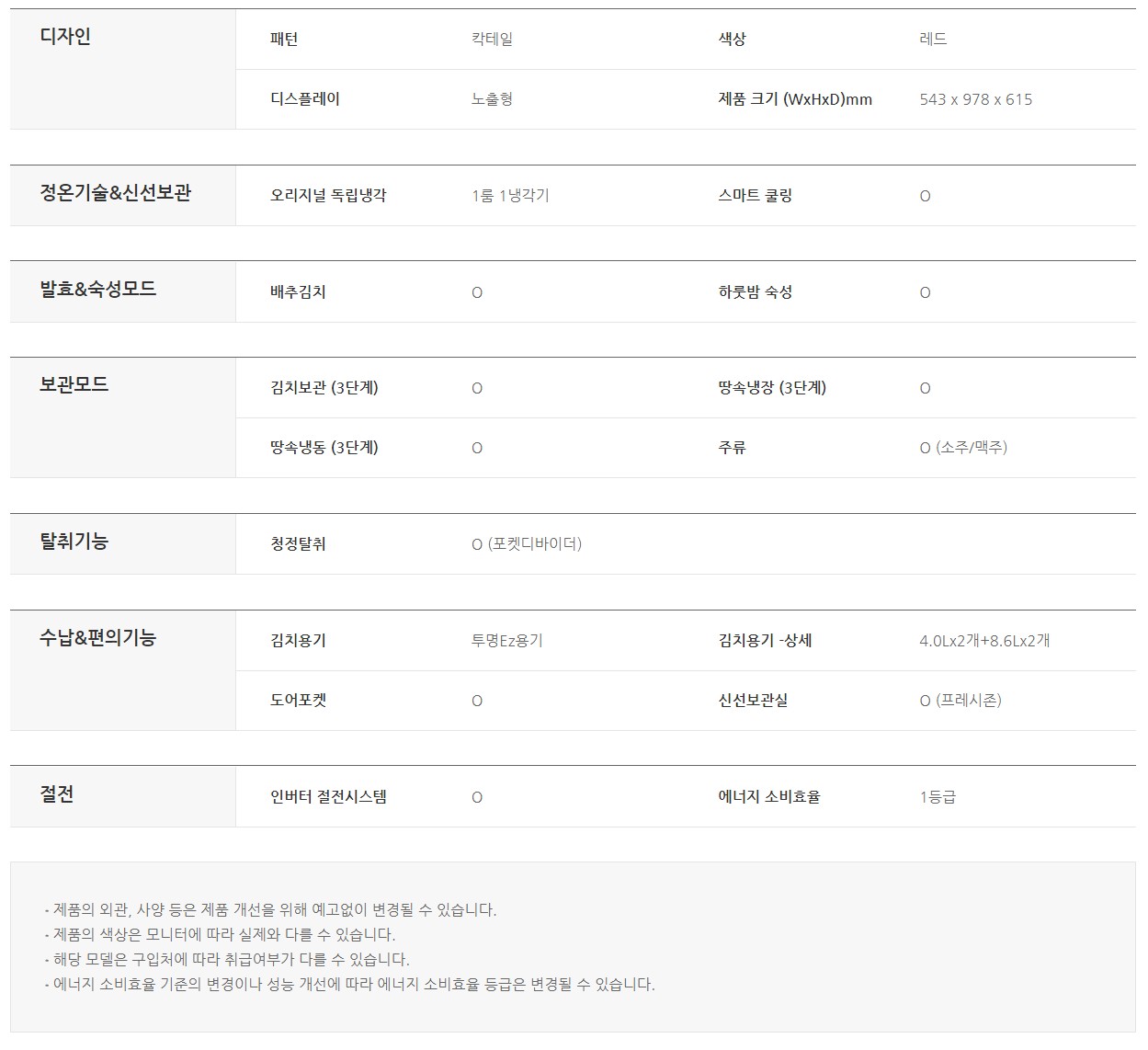1148x1050 pixels.
Task: Click the 김치보관 (3단계) label
Action: (324, 388)
